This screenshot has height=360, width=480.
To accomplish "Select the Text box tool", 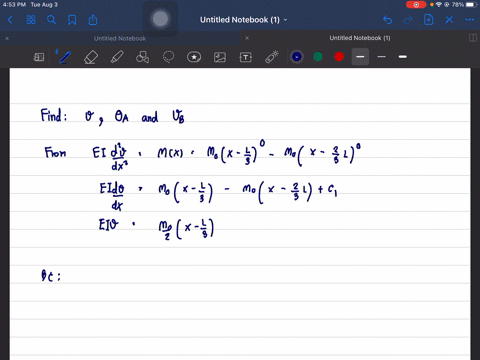I will tap(246, 57).
